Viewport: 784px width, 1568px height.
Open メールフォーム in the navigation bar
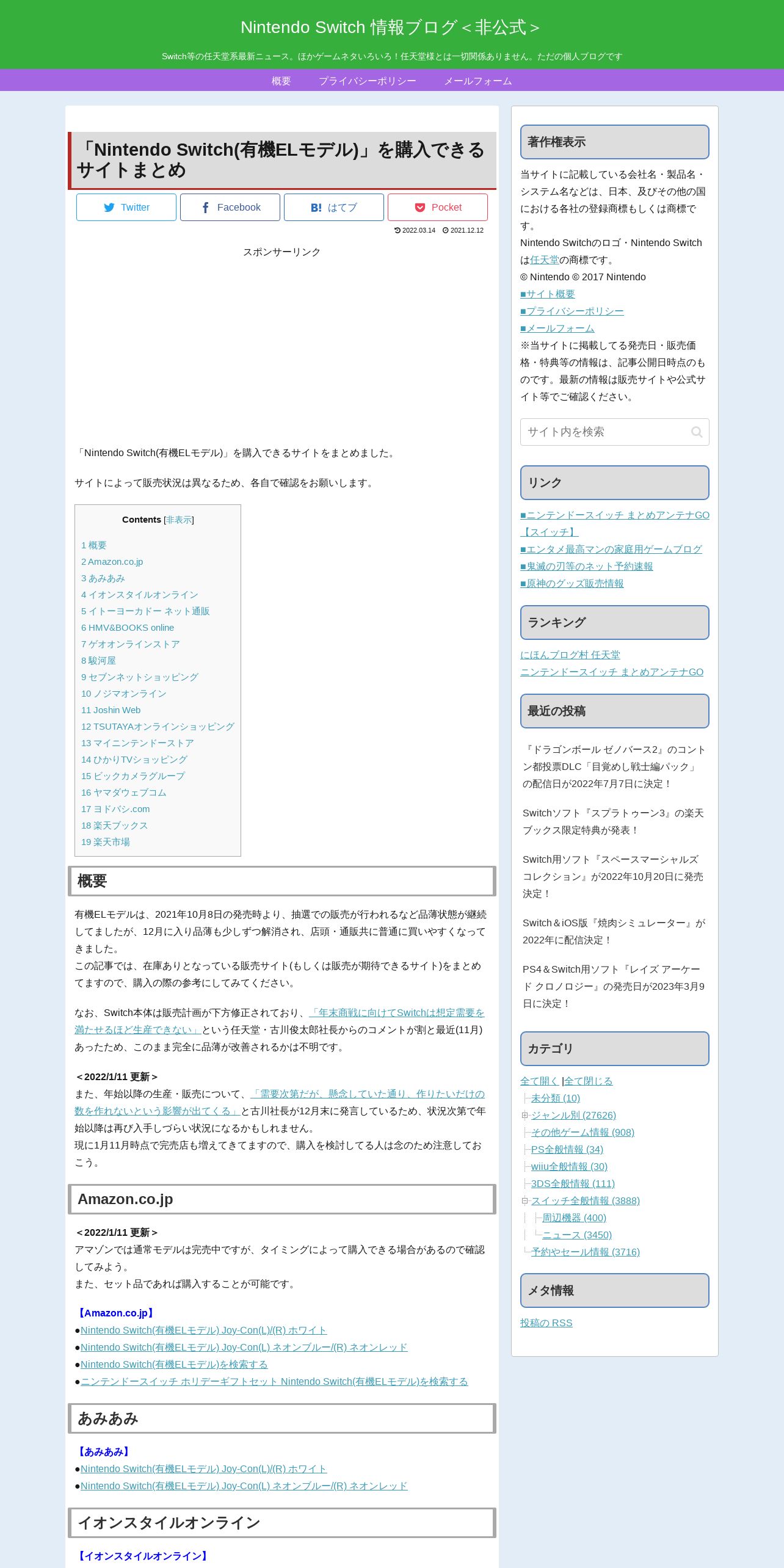coord(478,81)
